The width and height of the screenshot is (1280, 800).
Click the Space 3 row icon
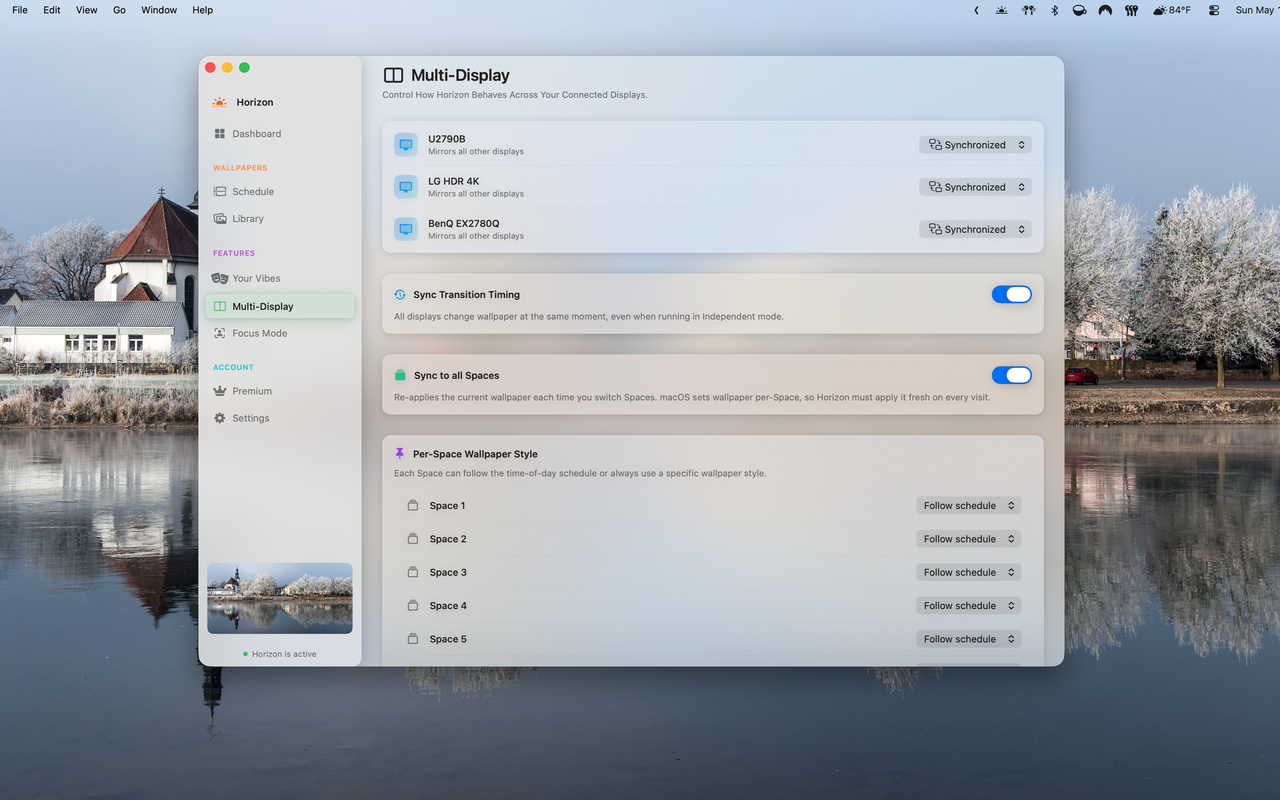coord(413,572)
